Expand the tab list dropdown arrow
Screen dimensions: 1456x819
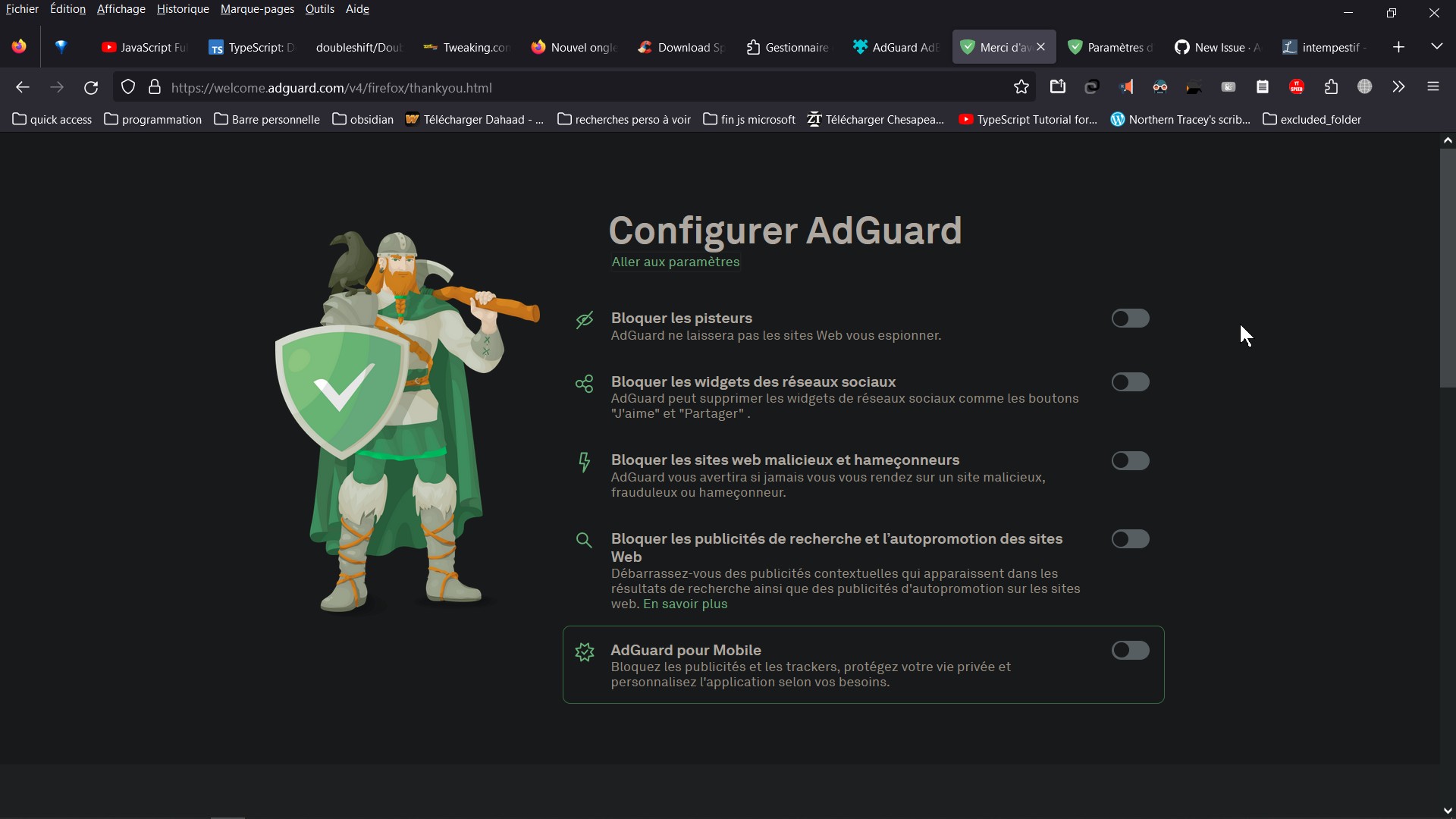(1437, 46)
